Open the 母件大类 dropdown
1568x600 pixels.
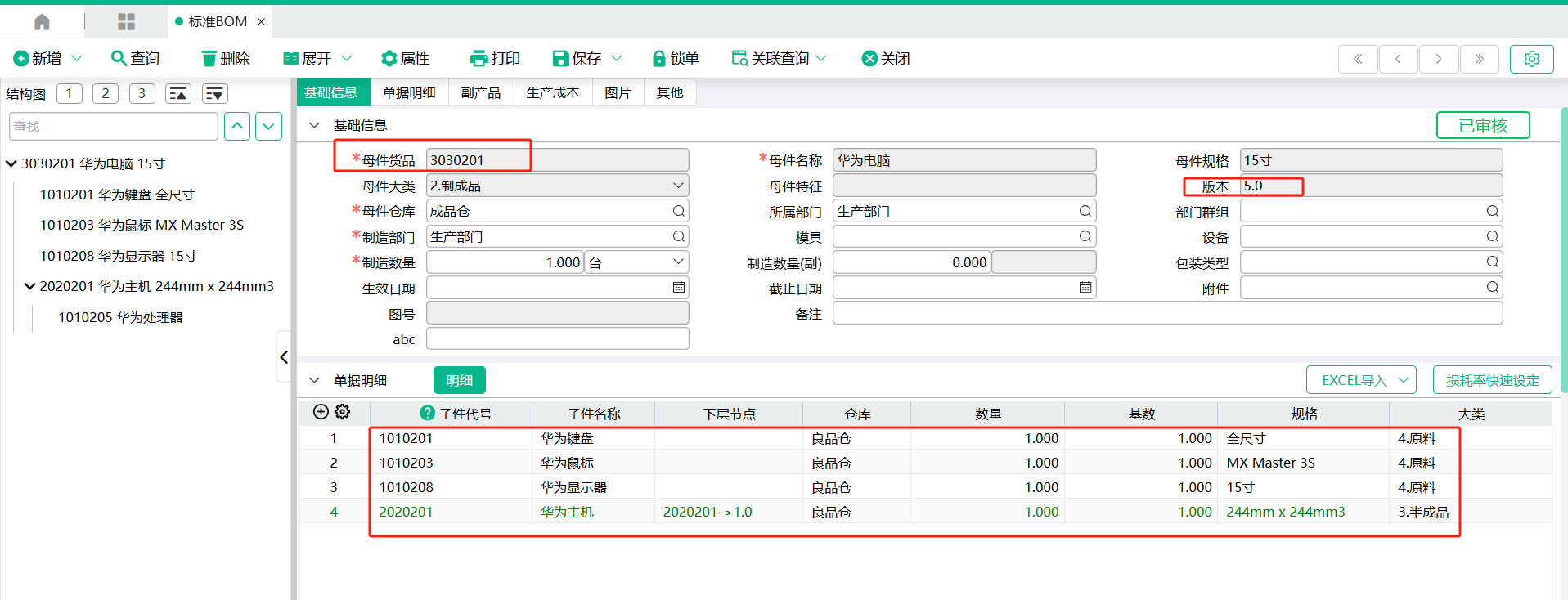678,186
